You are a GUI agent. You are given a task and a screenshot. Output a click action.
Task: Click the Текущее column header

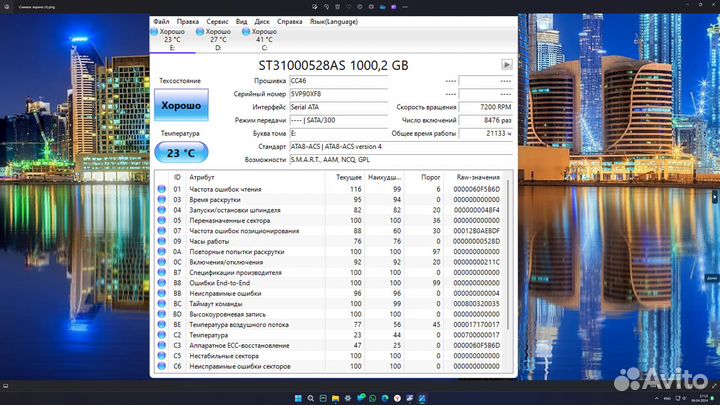tap(349, 177)
